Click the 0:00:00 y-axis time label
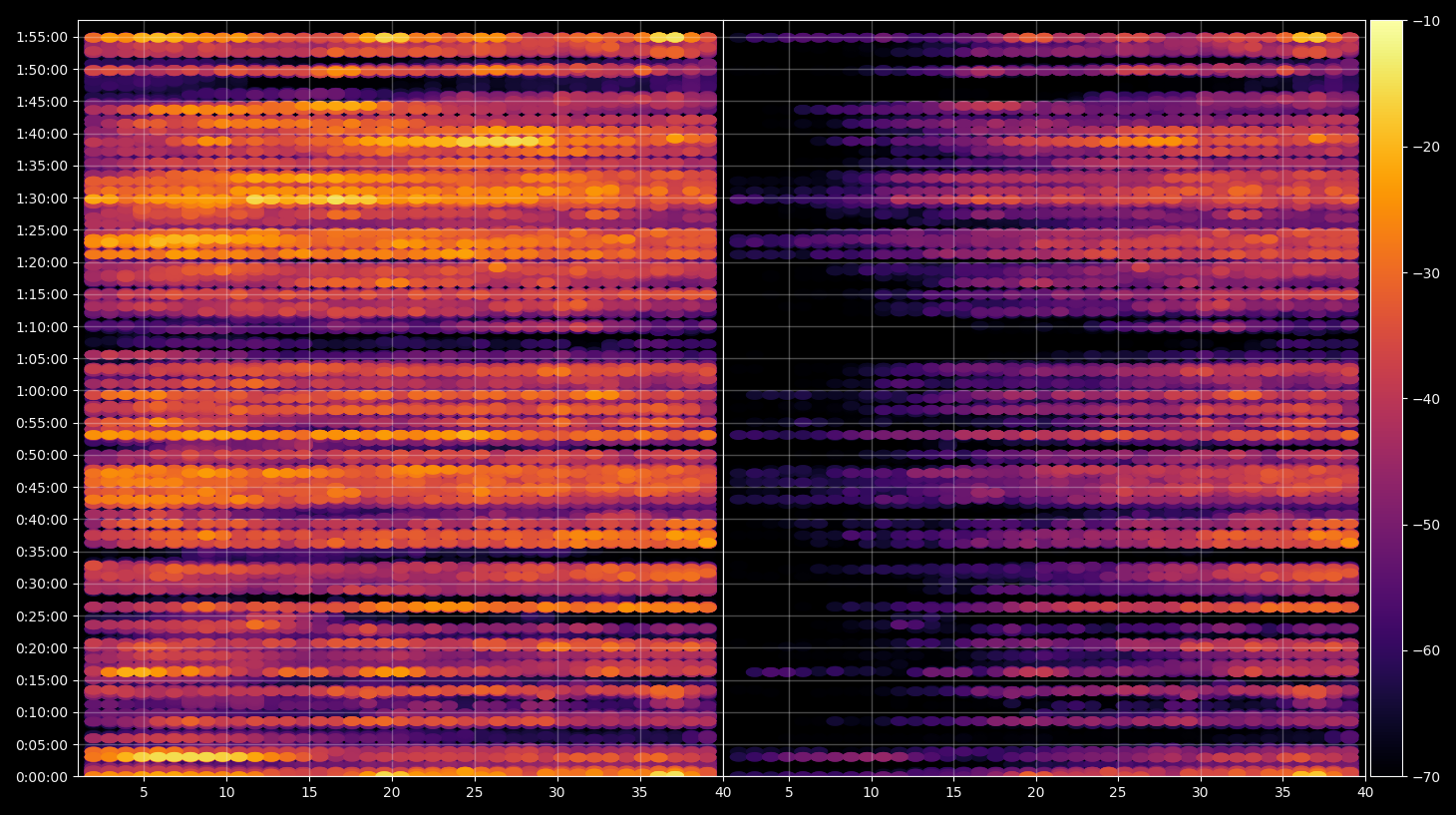The width and height of the screenshot is (1456, 815). (x=42, y=777)
